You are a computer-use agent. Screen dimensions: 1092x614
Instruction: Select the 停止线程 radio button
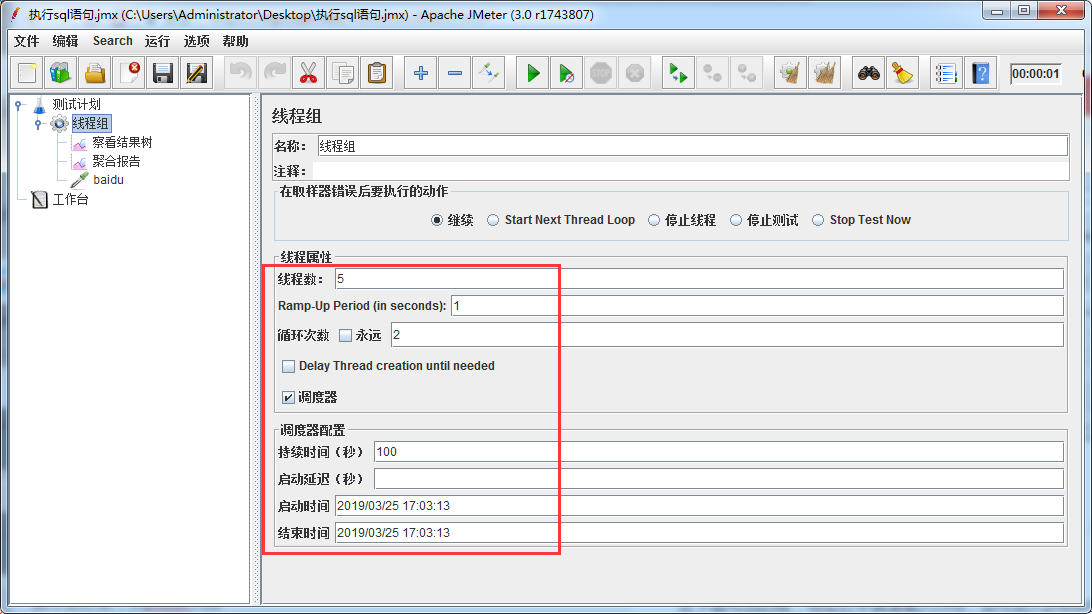654,220
